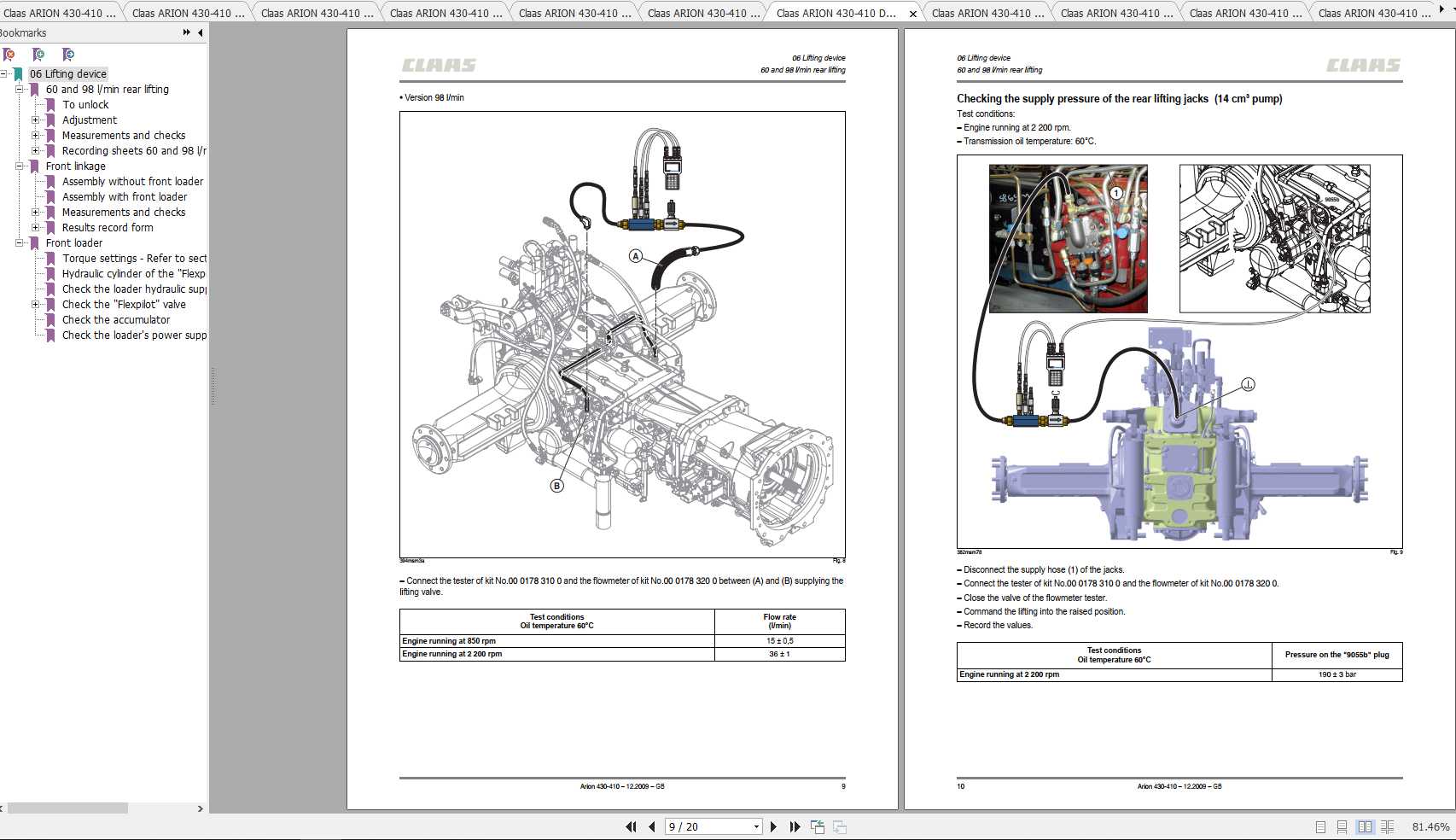Viewport: 1456px width, 840px height.
Task: Select 06 Lifting device bookmark
Action: 68,74
